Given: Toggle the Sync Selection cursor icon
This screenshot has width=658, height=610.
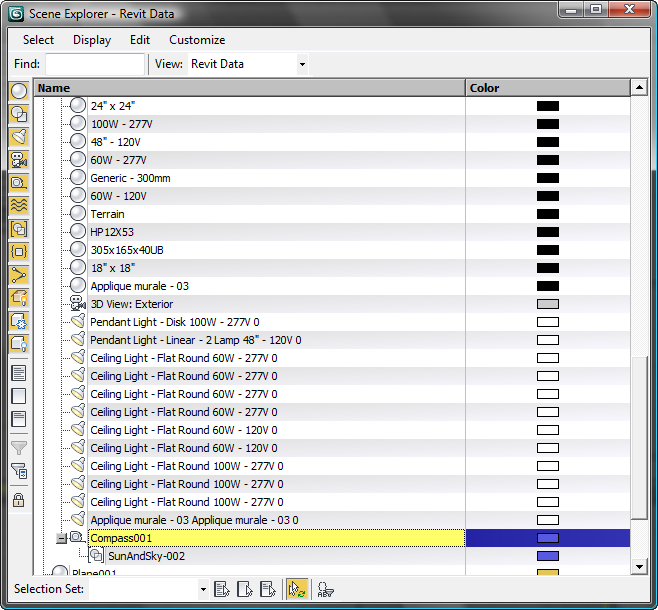Looking at the screenshot, I should coord(297,589).
